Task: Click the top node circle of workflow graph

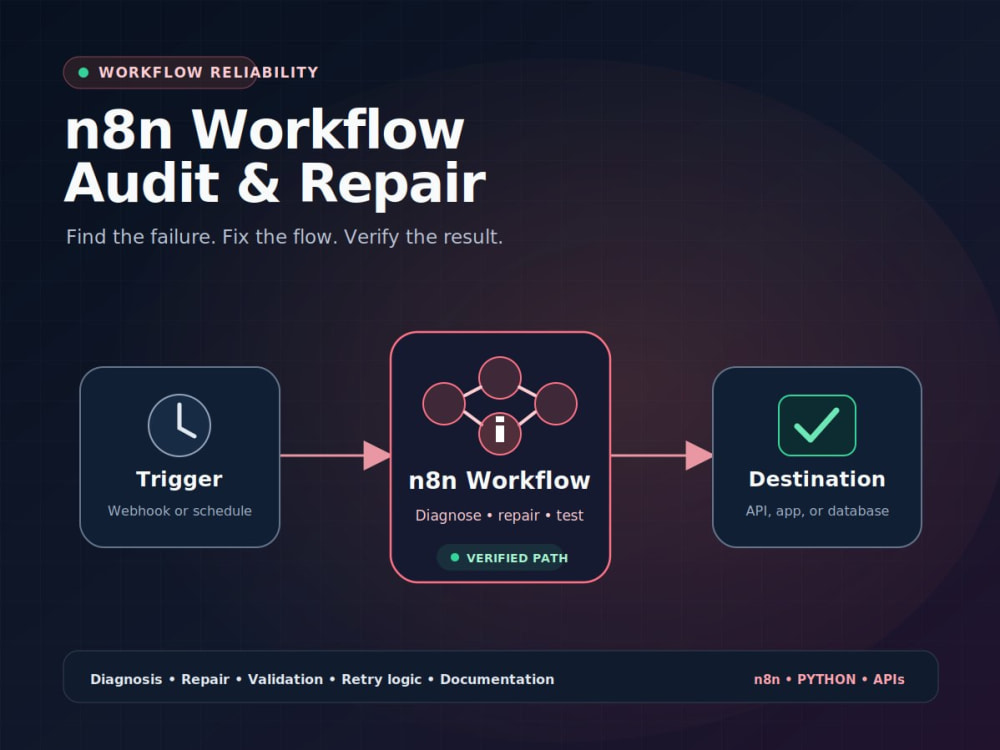Action: 500,378
